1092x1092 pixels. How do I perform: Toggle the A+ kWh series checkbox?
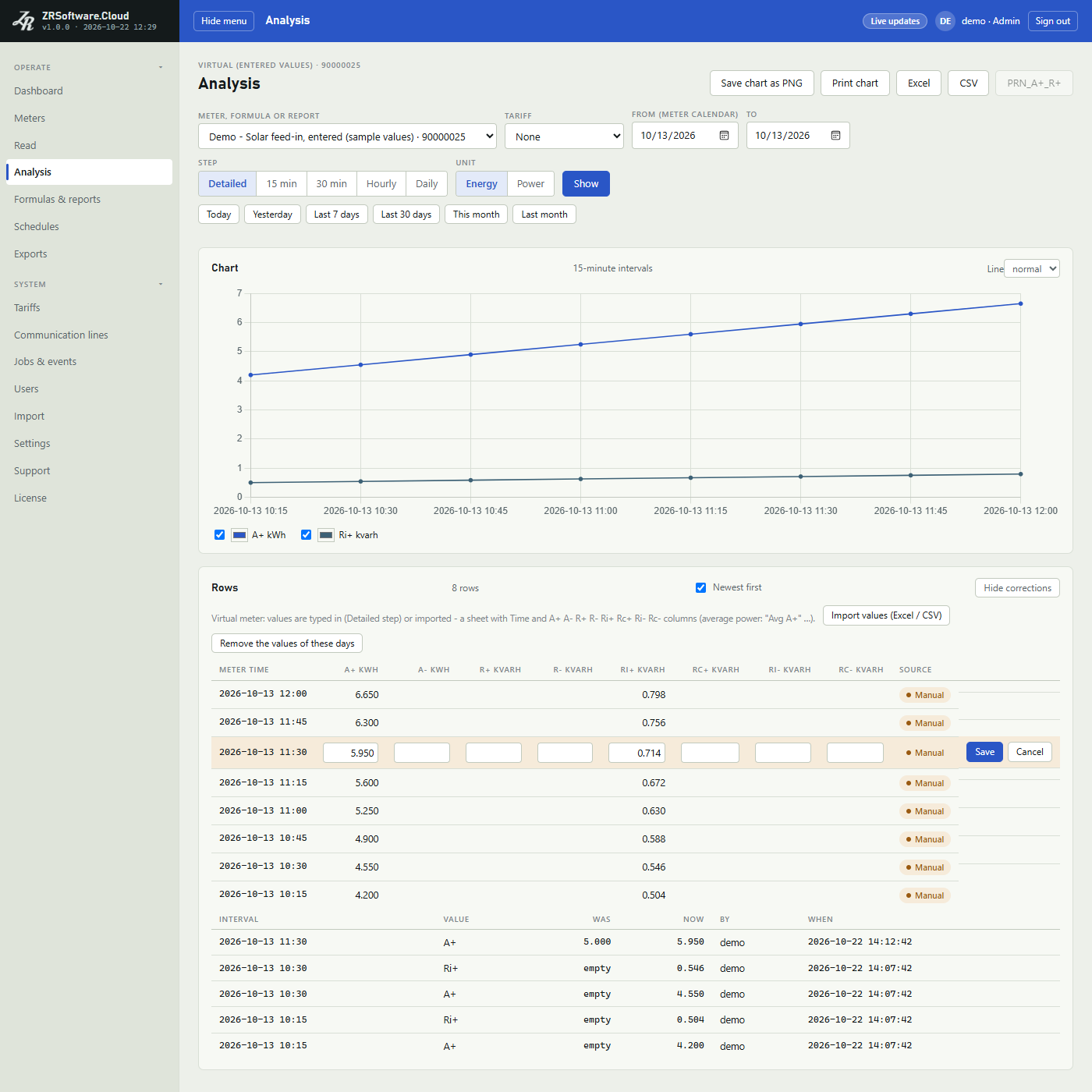(x=219, y=535)
